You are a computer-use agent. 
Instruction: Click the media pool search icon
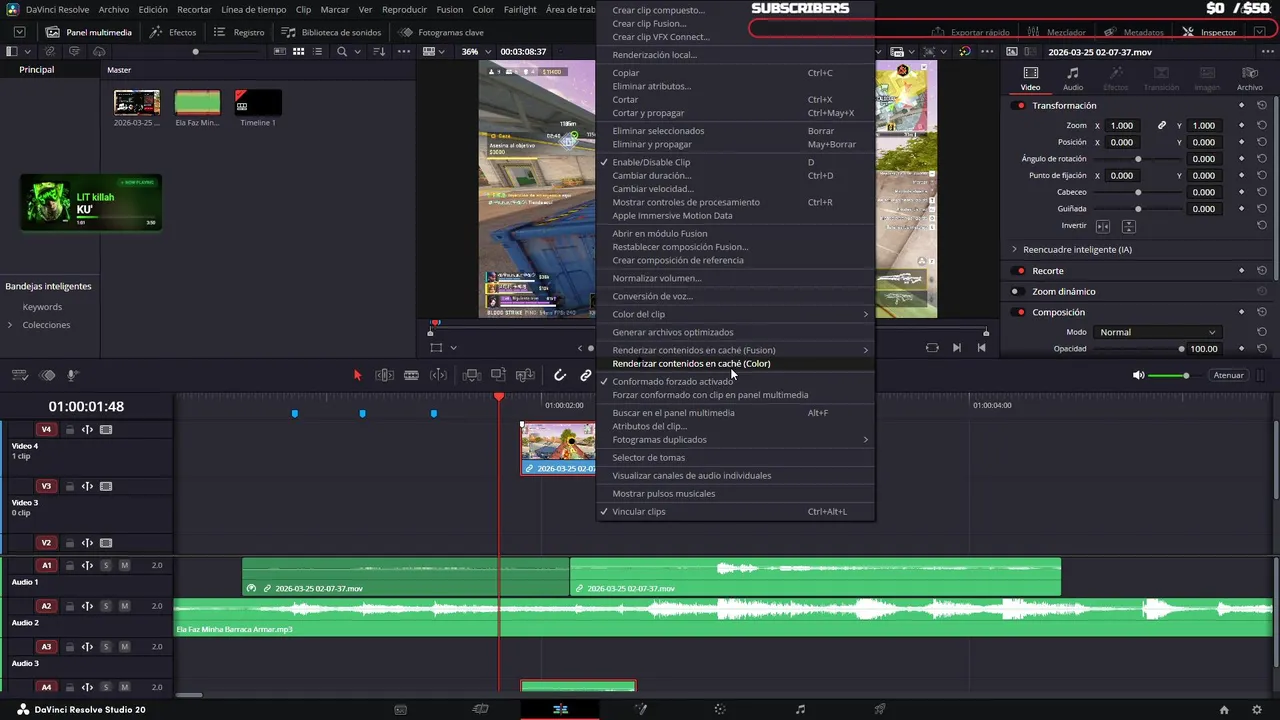(342, 51)
